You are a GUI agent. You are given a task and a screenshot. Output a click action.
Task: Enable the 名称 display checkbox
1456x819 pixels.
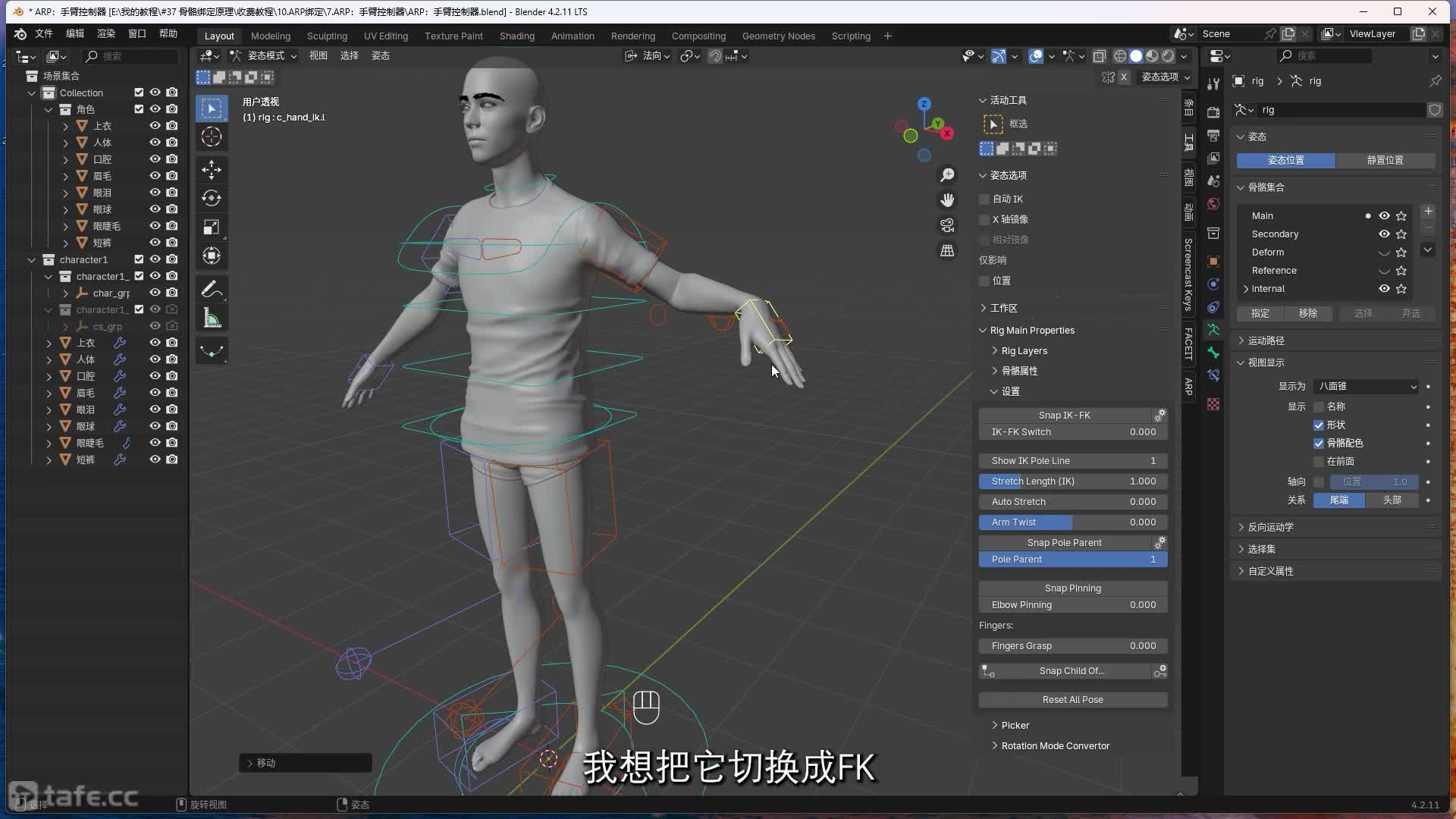pos(1319,407)
